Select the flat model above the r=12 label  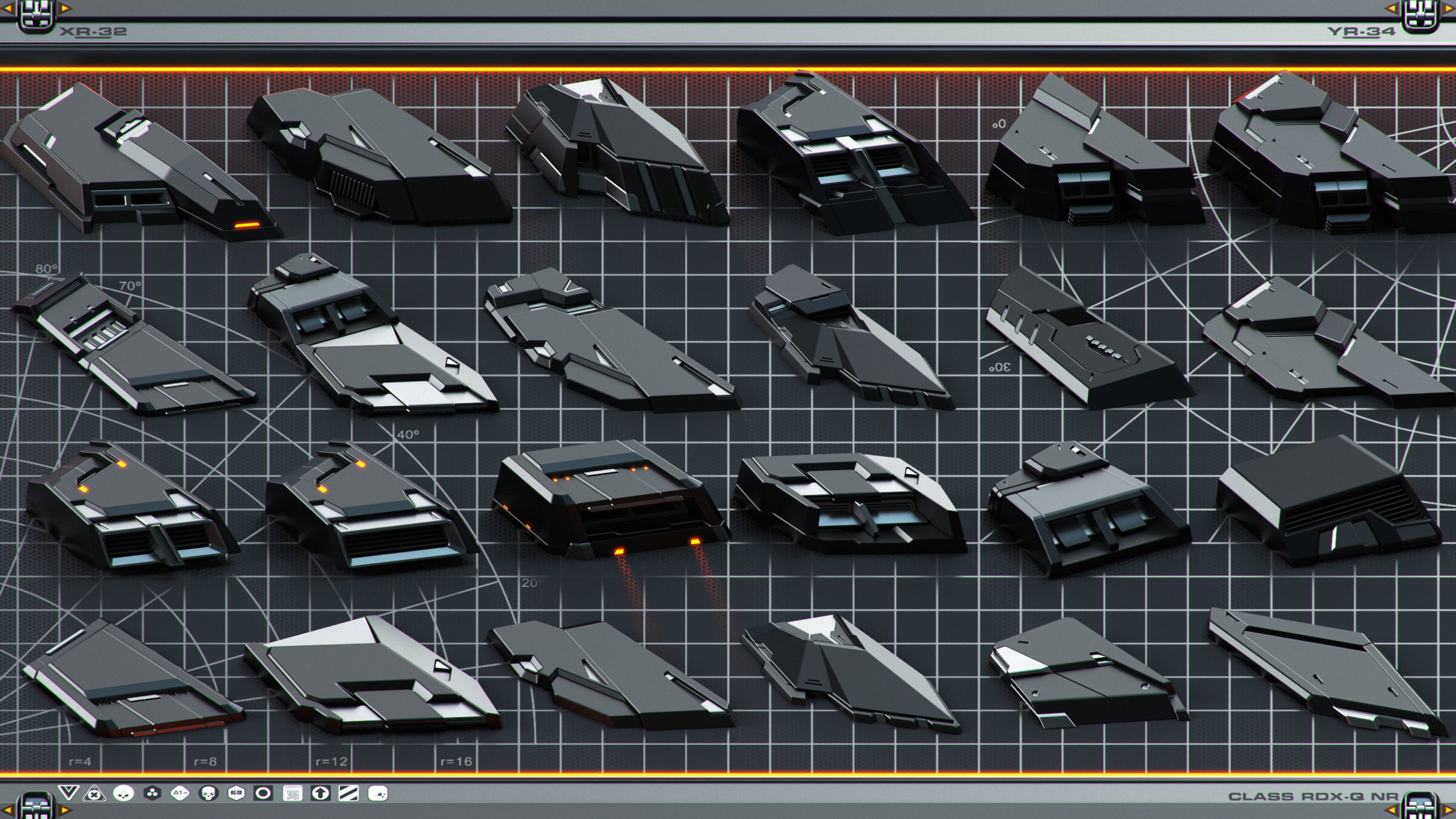(372, 676)
